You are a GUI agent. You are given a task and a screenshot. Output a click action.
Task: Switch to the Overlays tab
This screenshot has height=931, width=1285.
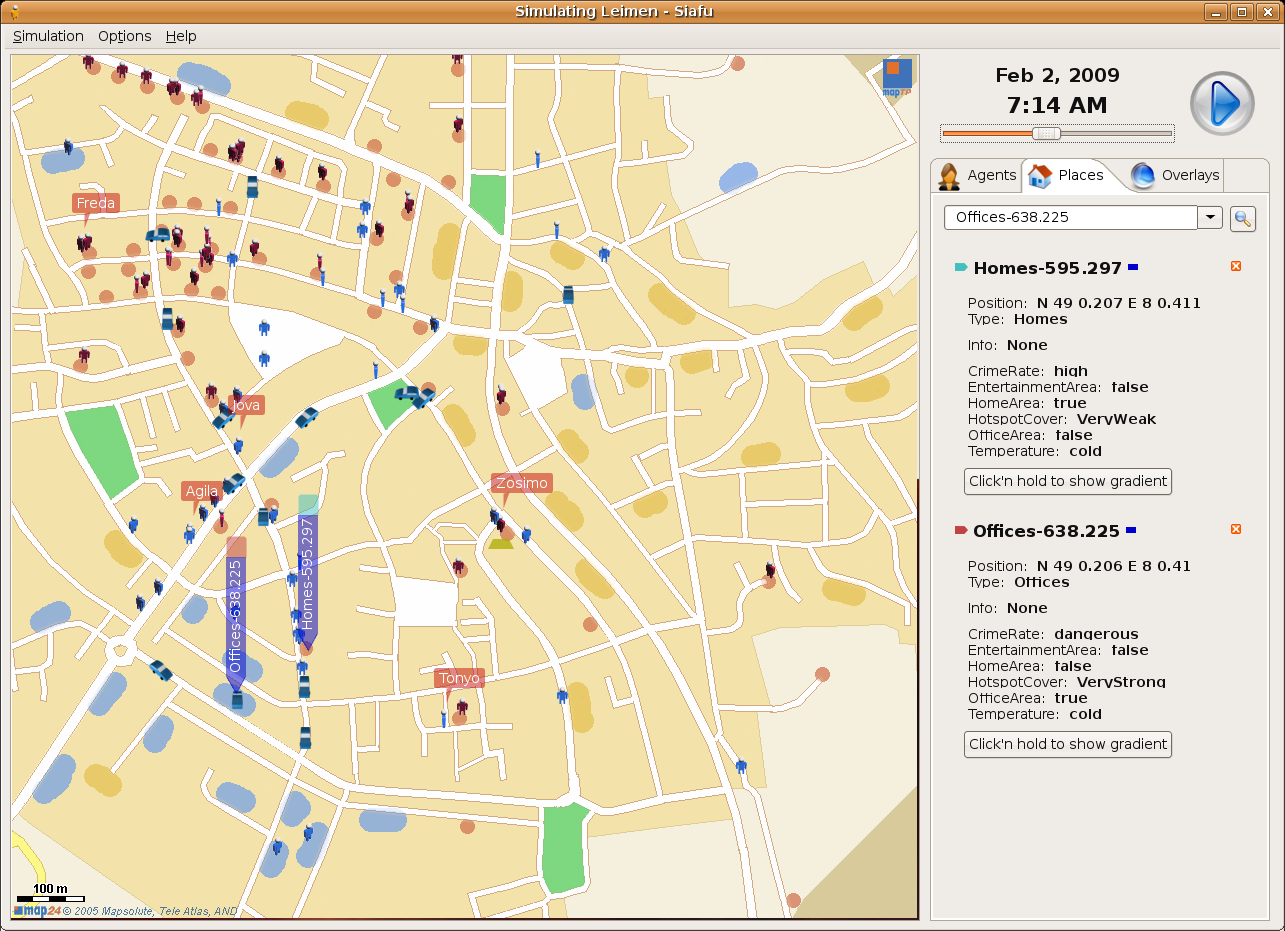(x=1175, y=175)
